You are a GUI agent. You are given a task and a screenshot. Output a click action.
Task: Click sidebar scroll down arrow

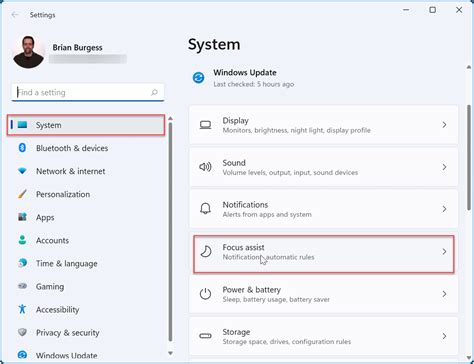170,353
